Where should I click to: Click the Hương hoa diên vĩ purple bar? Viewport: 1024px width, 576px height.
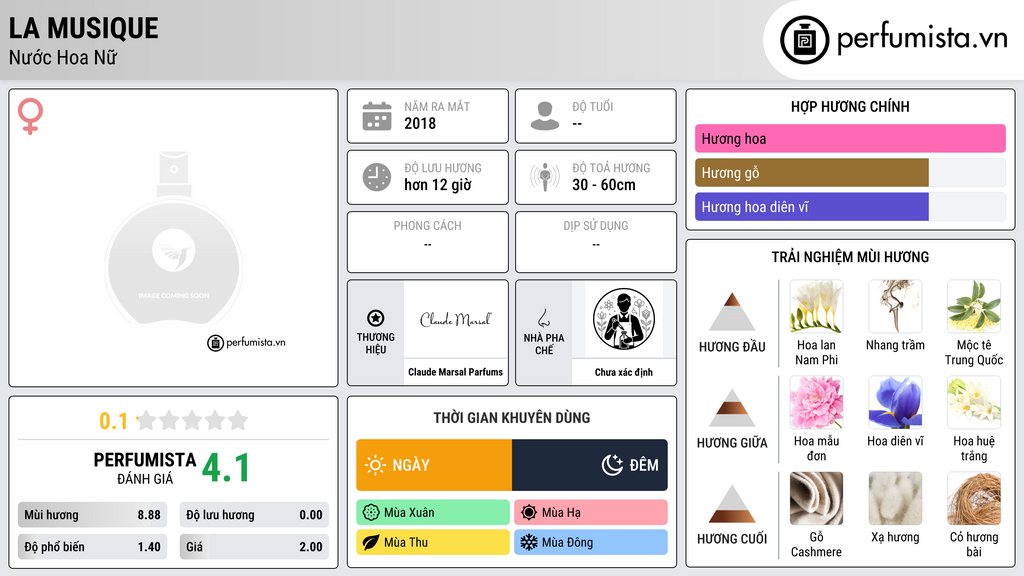point(812,206)
